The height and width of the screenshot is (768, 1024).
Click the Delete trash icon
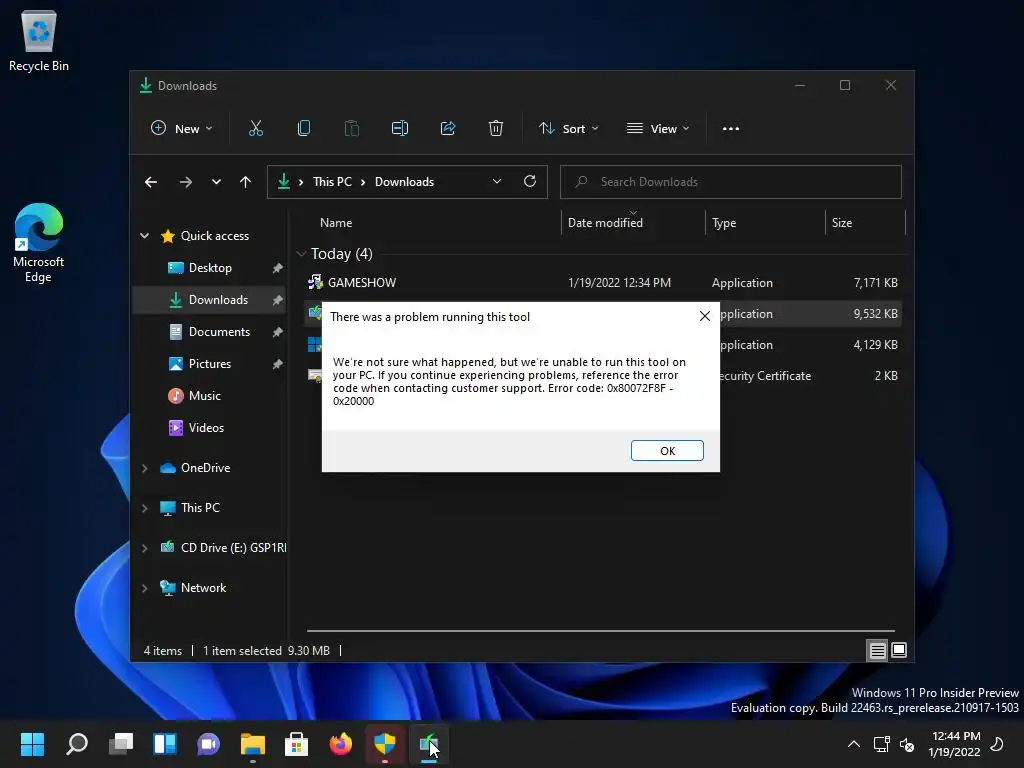(x=496, y=129)
